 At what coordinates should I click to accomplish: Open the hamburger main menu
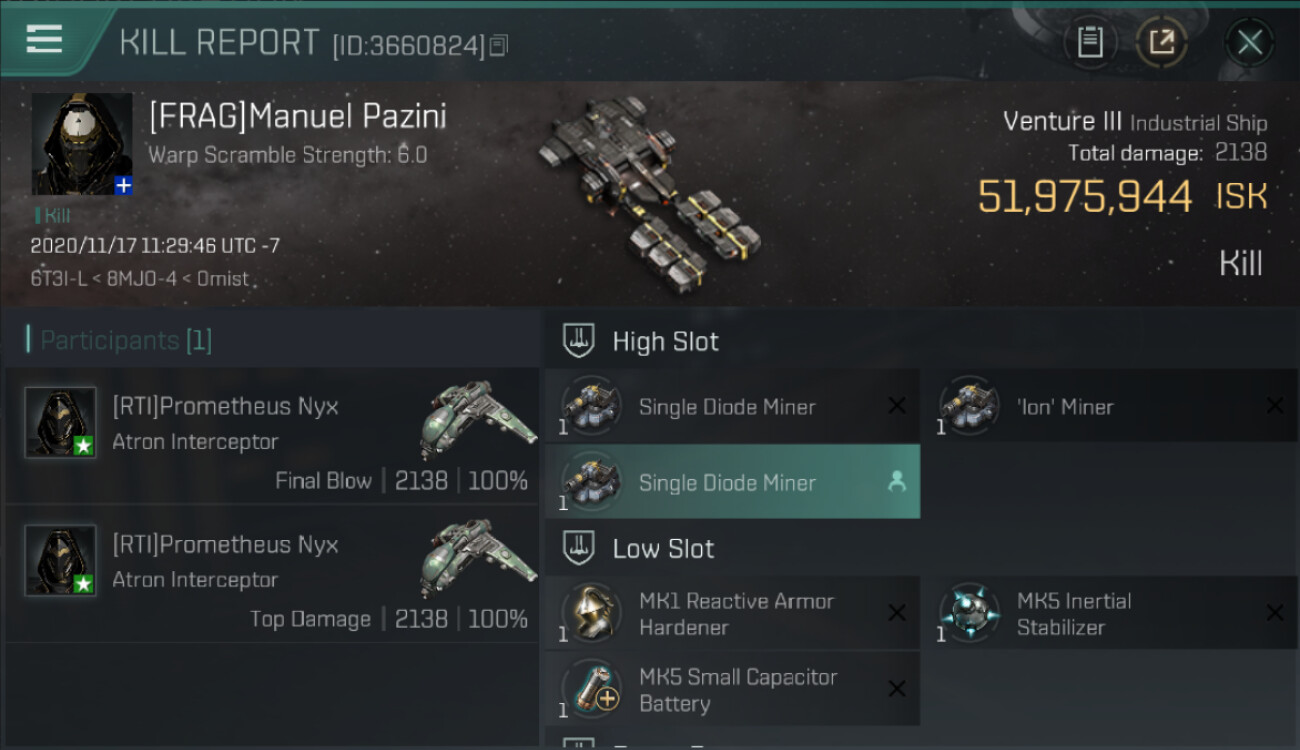coord(45,40)
